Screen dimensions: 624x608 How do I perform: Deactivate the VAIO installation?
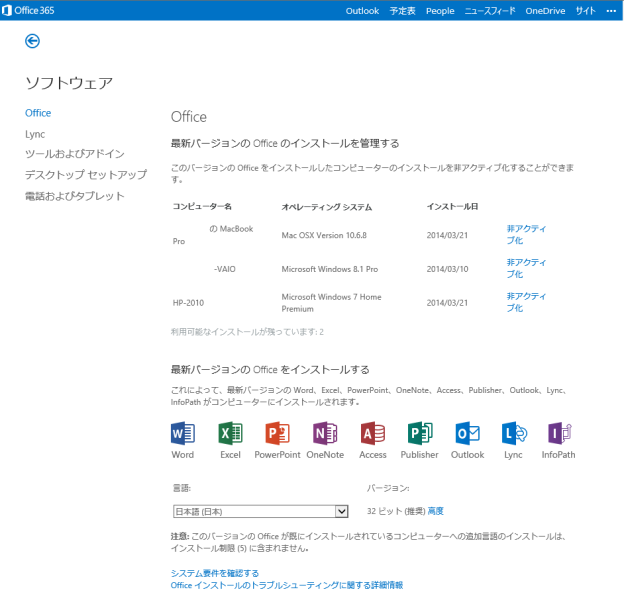526,268
